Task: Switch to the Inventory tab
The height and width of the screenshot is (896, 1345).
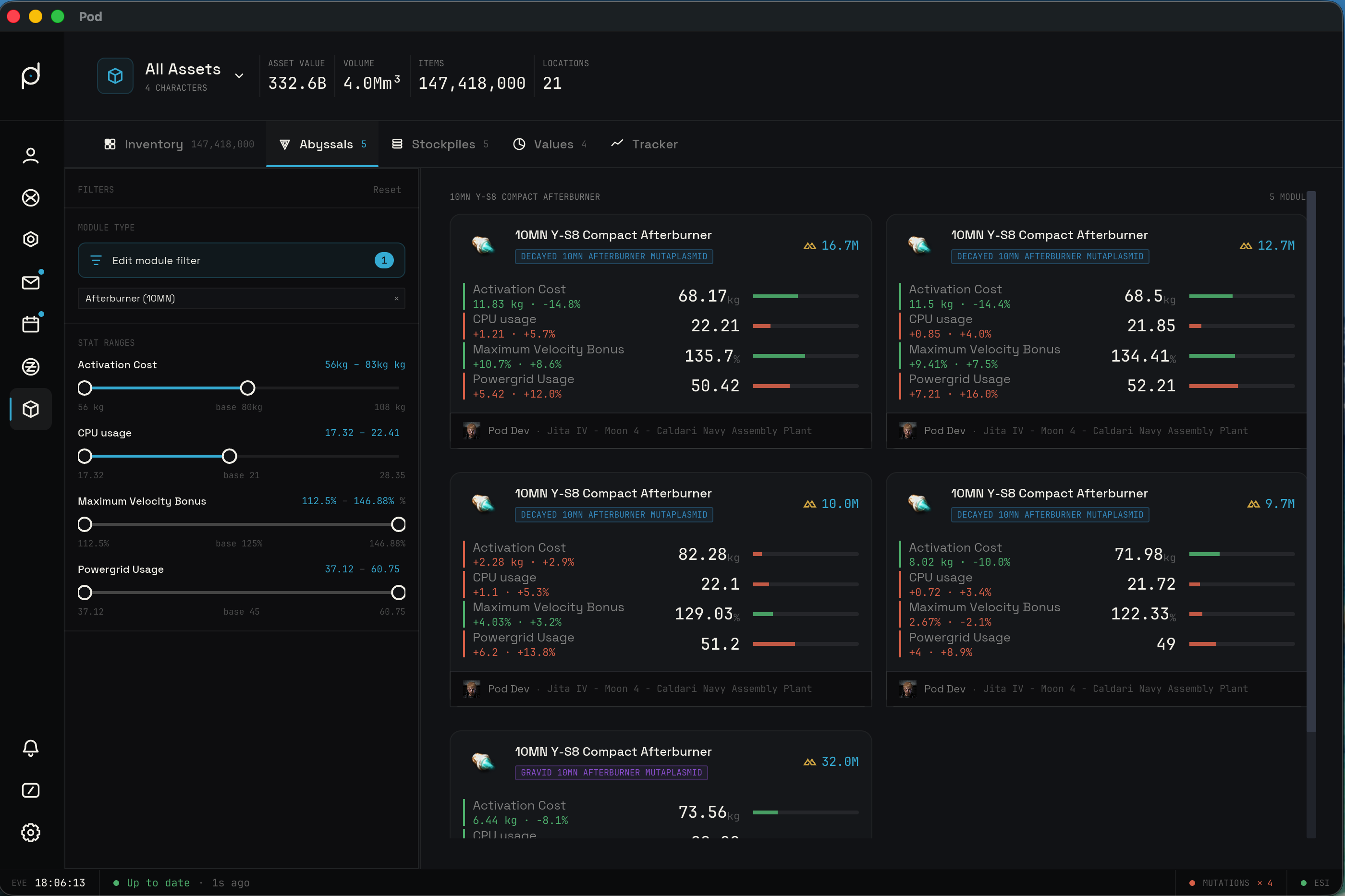Action: [179, 144]
